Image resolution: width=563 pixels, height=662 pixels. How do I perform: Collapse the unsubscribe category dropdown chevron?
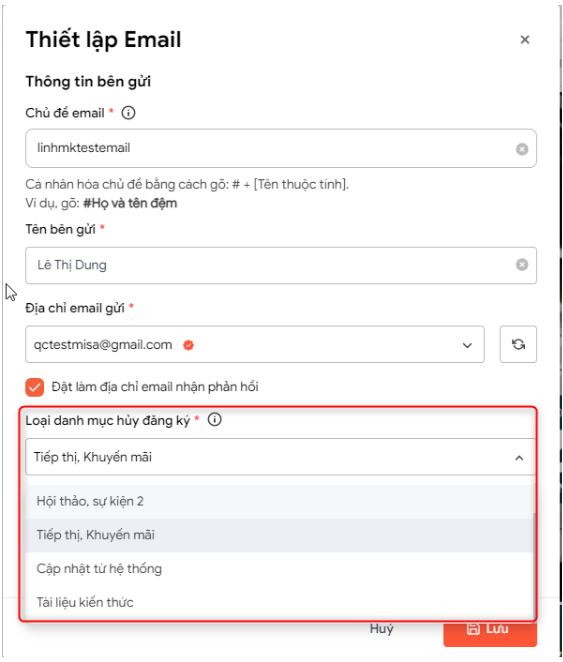(x=519, y=458)
